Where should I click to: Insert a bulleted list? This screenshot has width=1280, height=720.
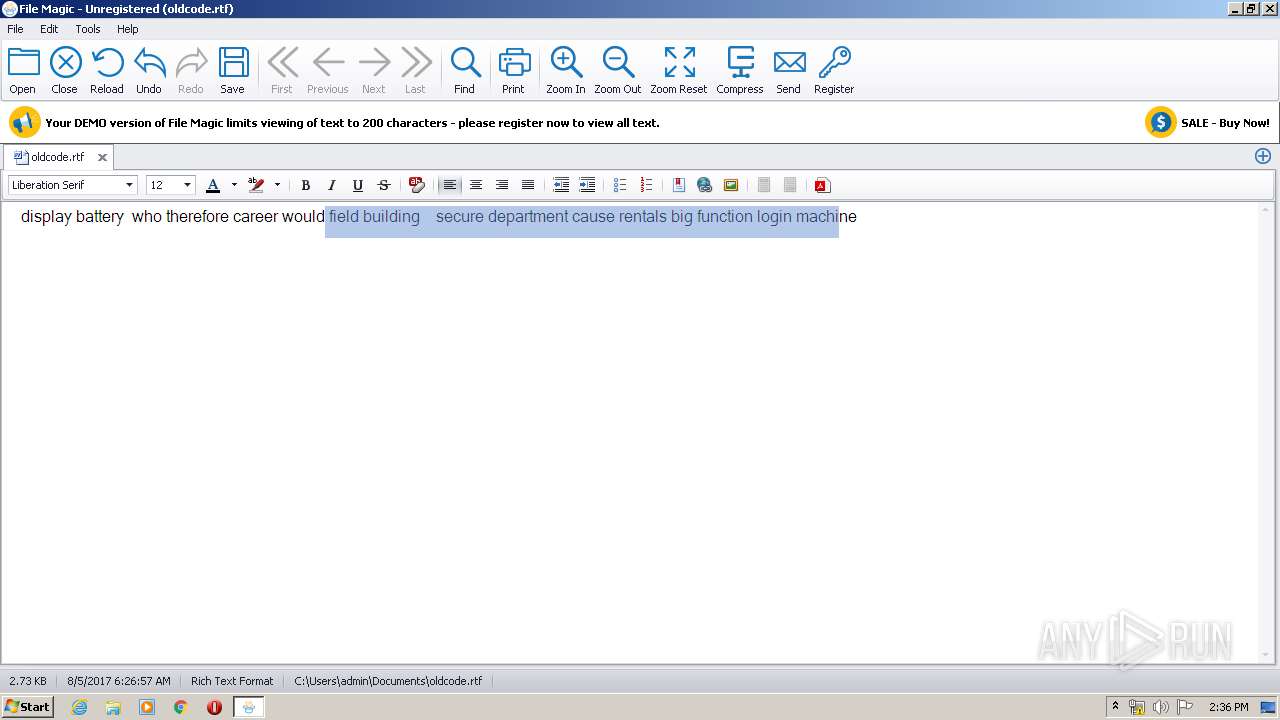coord(620,185)
